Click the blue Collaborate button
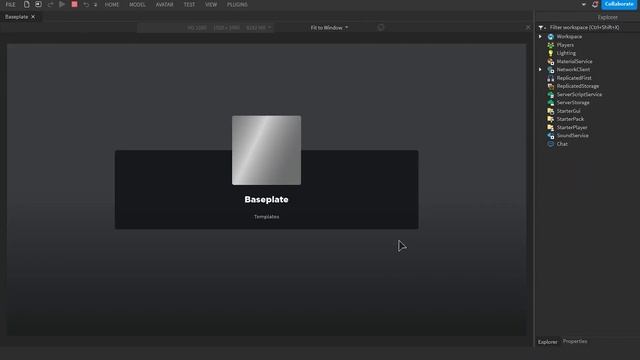Screen dimensions: 640x360 pyautogui.click(x=619, y=4)
